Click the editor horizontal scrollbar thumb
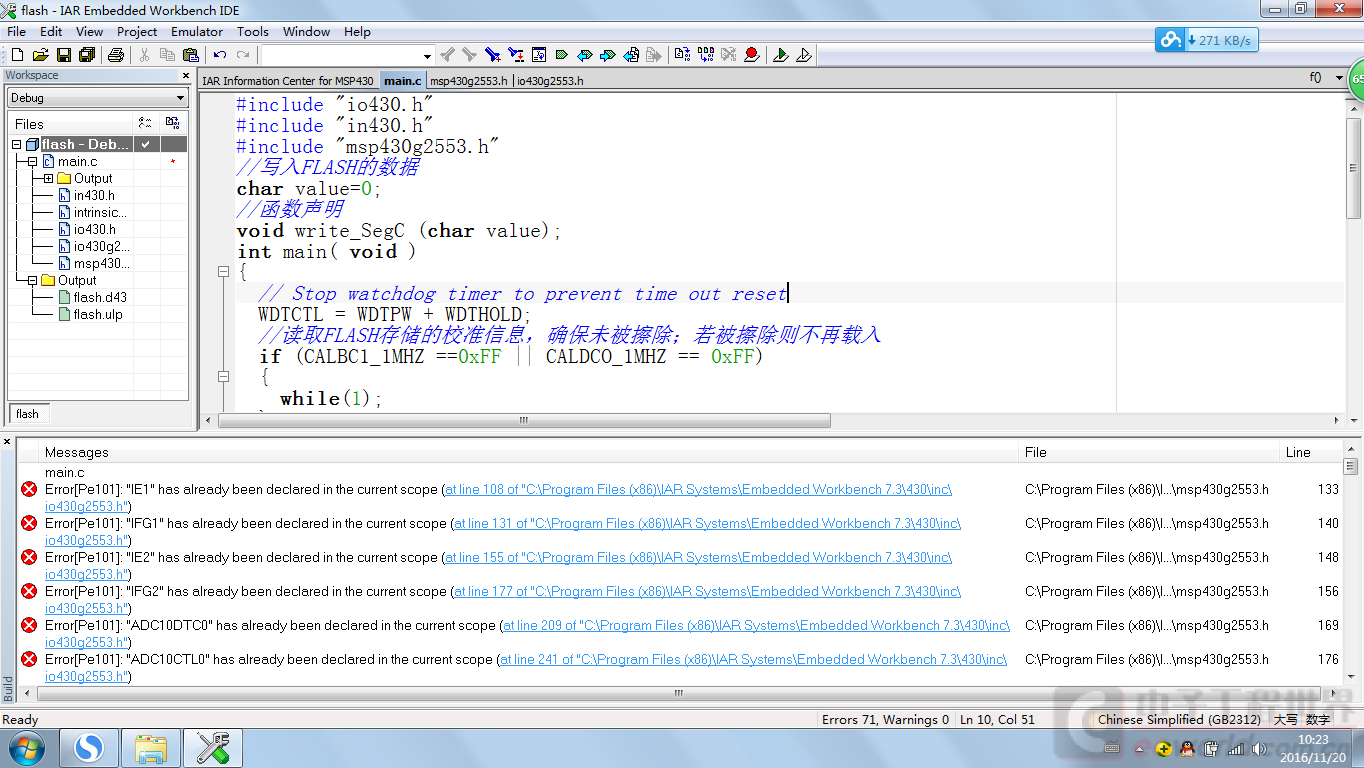The image size is (1364, 768). tap(525, 421)
